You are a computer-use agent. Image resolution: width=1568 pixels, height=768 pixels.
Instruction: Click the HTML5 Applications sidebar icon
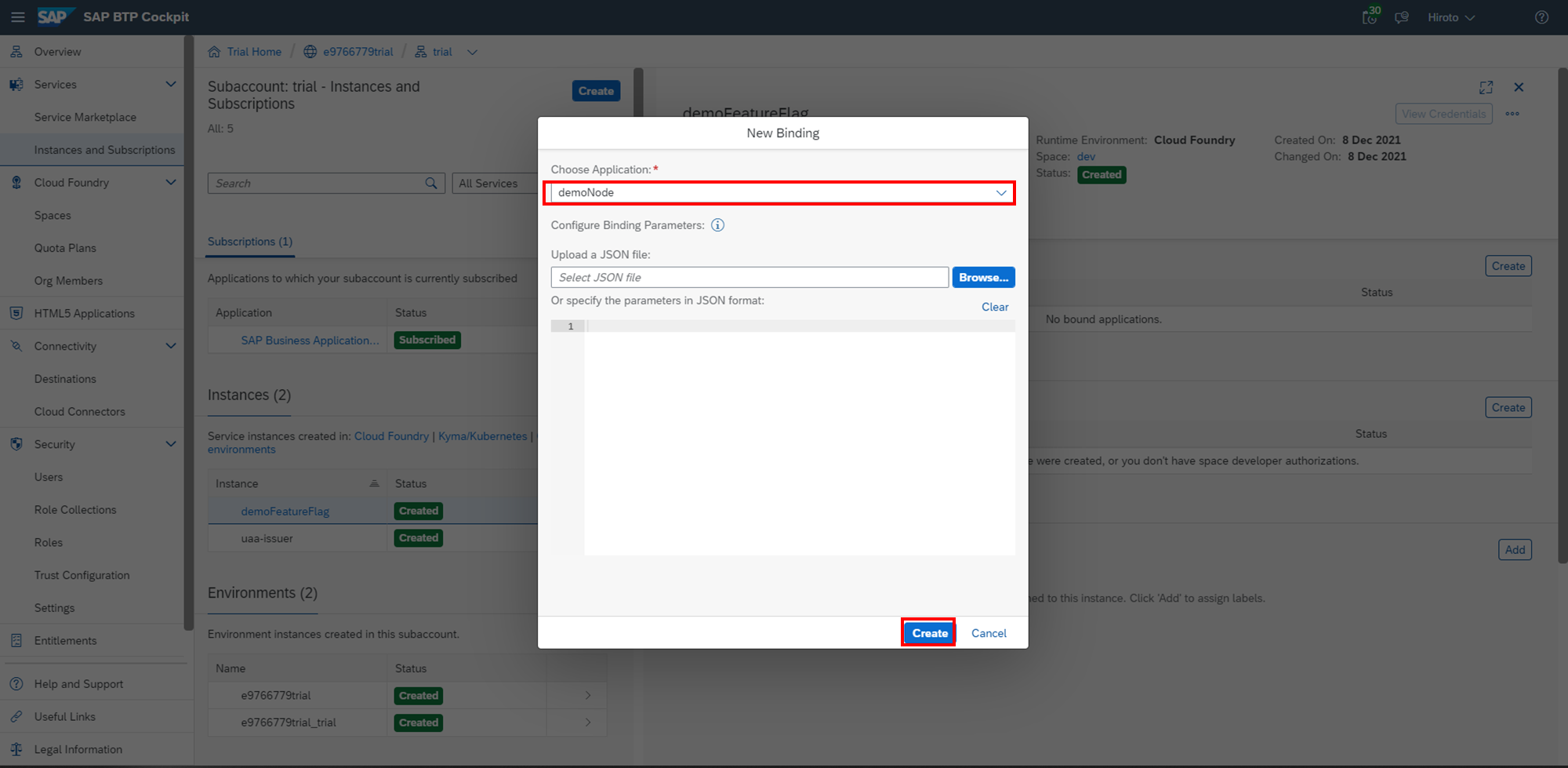[x=16, y=313]
